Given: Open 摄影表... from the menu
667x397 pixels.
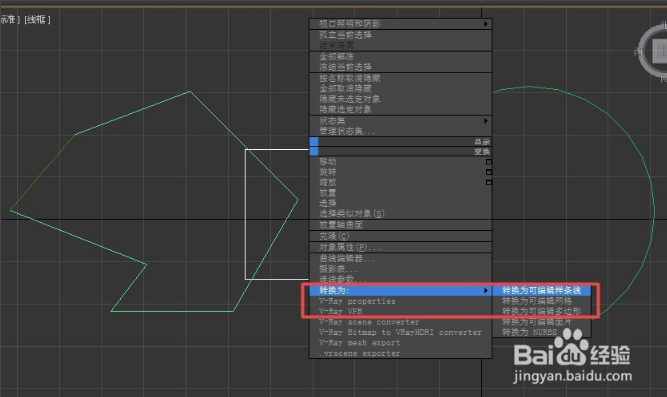Looking at the screenshot, I should [400, 269].
